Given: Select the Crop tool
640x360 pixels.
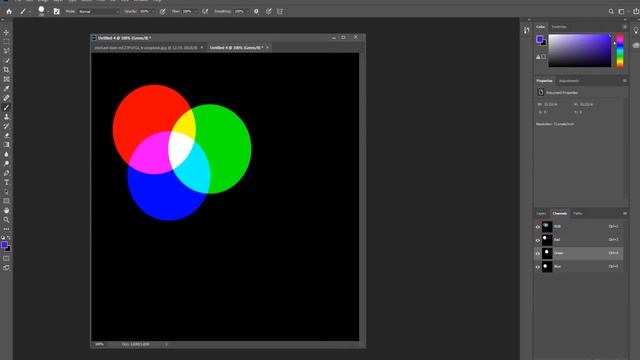Looking at the screenshot, I should (6, 70).
